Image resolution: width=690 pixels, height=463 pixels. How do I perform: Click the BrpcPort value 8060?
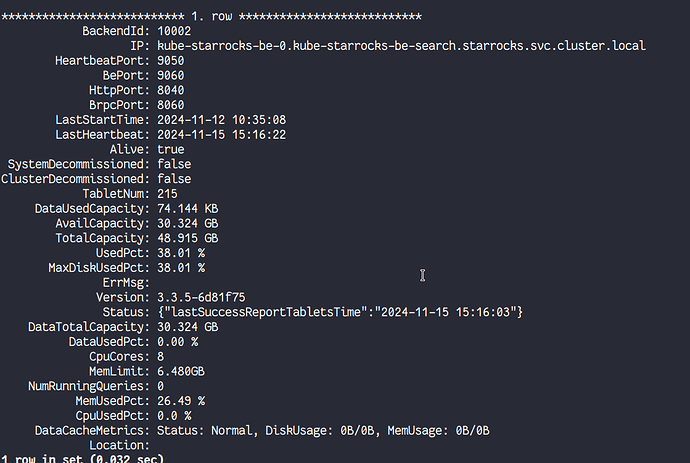[x=170, y=105]
